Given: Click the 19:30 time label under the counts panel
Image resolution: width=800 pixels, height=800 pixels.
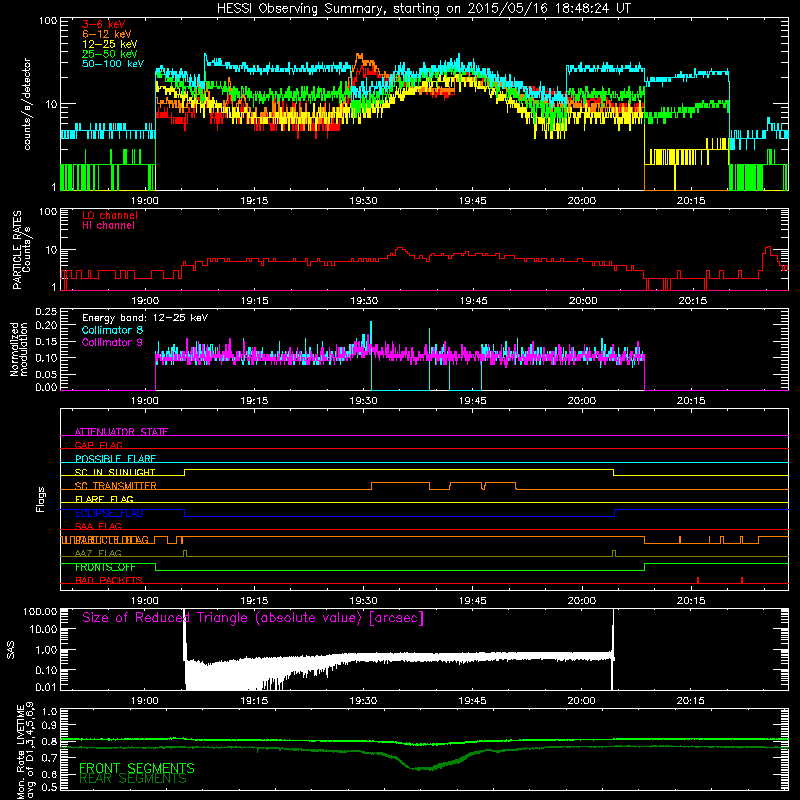Looking at the screenshot, I should (363, 201).
